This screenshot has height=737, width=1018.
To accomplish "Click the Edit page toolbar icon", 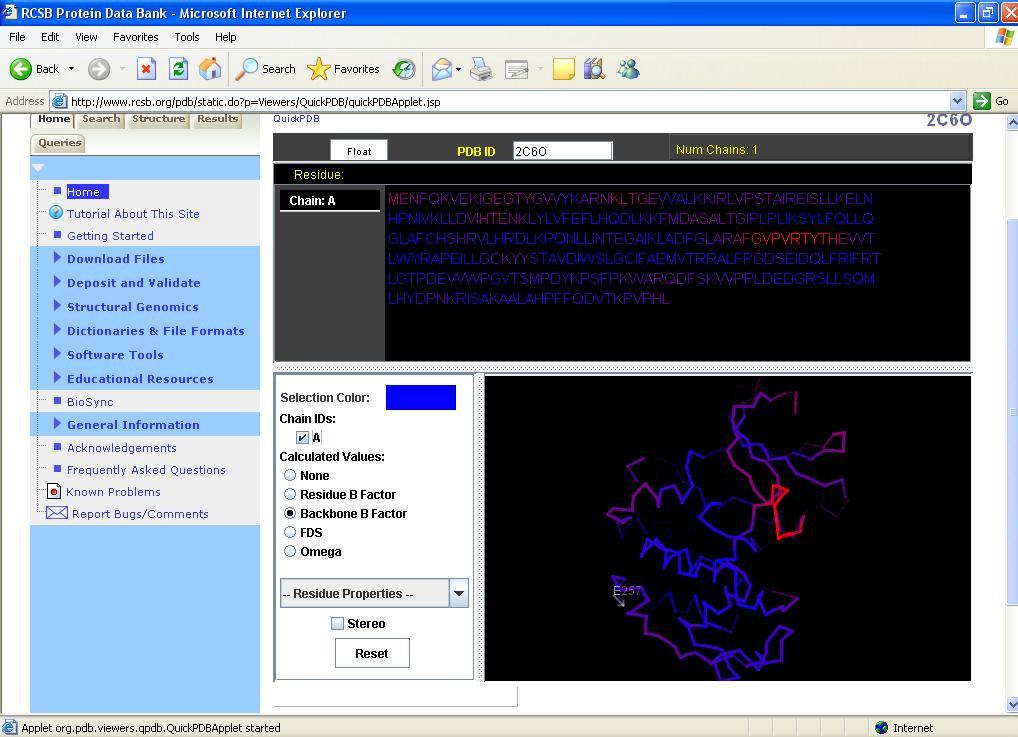I will point(517,69).
